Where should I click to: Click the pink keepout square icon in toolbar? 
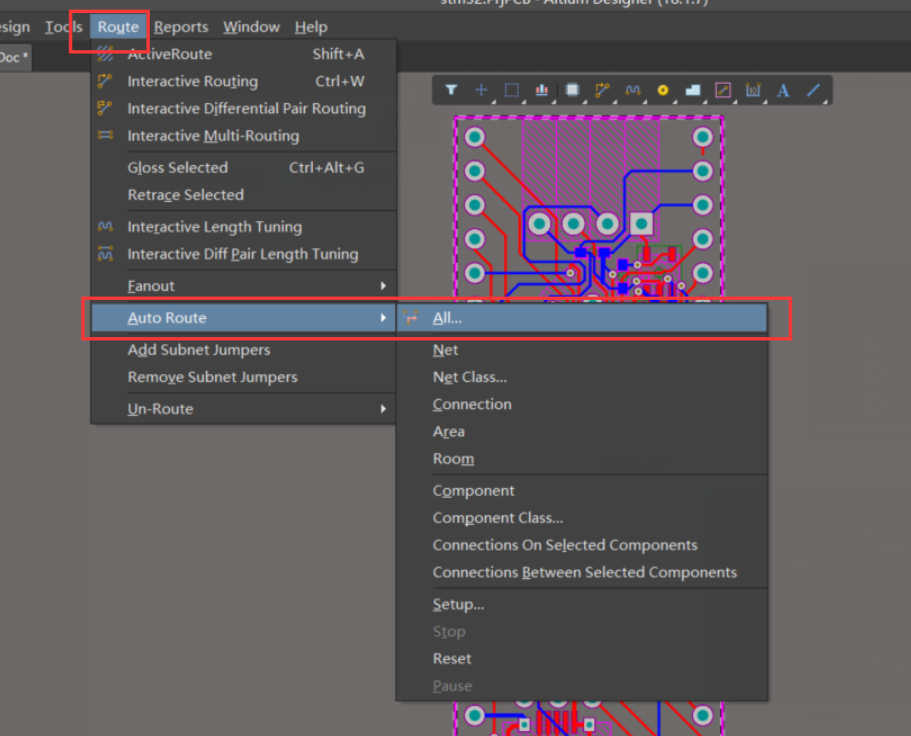click(x=723, y=90)
